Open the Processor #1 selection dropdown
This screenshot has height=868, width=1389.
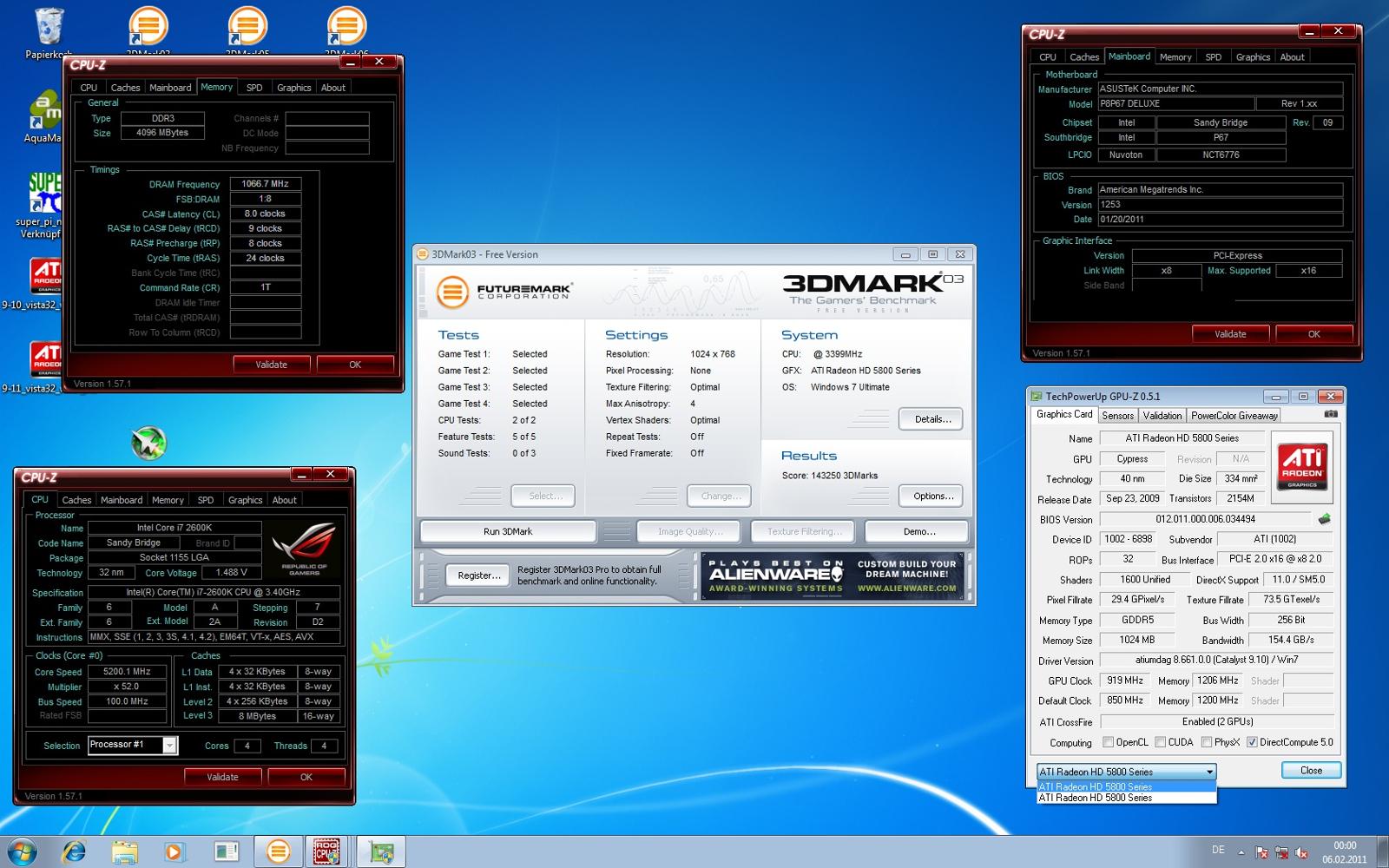pyautogui.click(x=169, y=745)
